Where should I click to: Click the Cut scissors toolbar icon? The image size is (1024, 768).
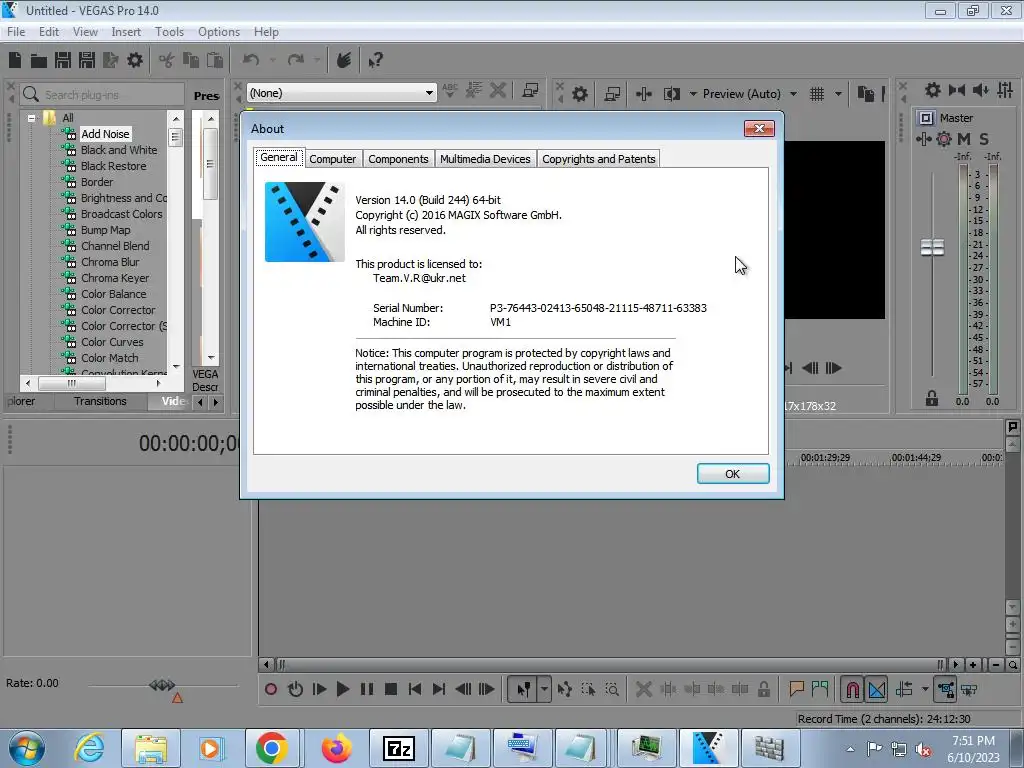(167, 60)
